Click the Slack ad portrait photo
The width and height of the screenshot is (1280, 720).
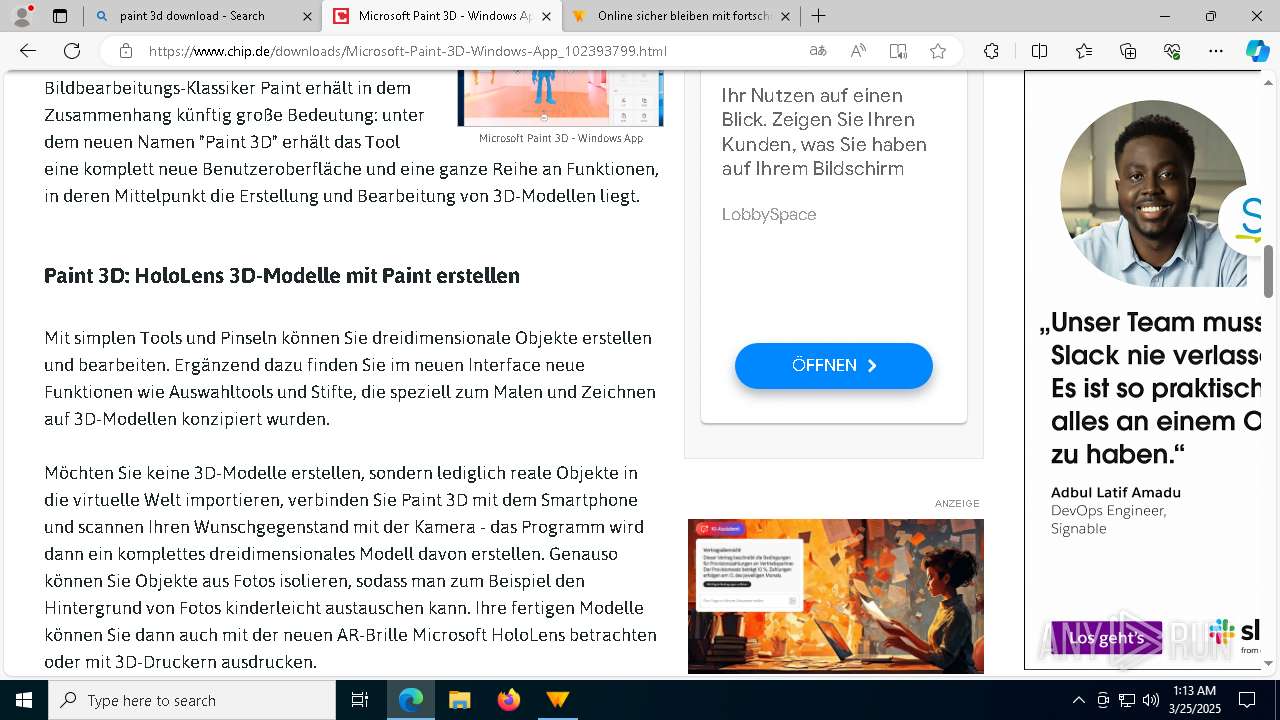coord(1153,194)
